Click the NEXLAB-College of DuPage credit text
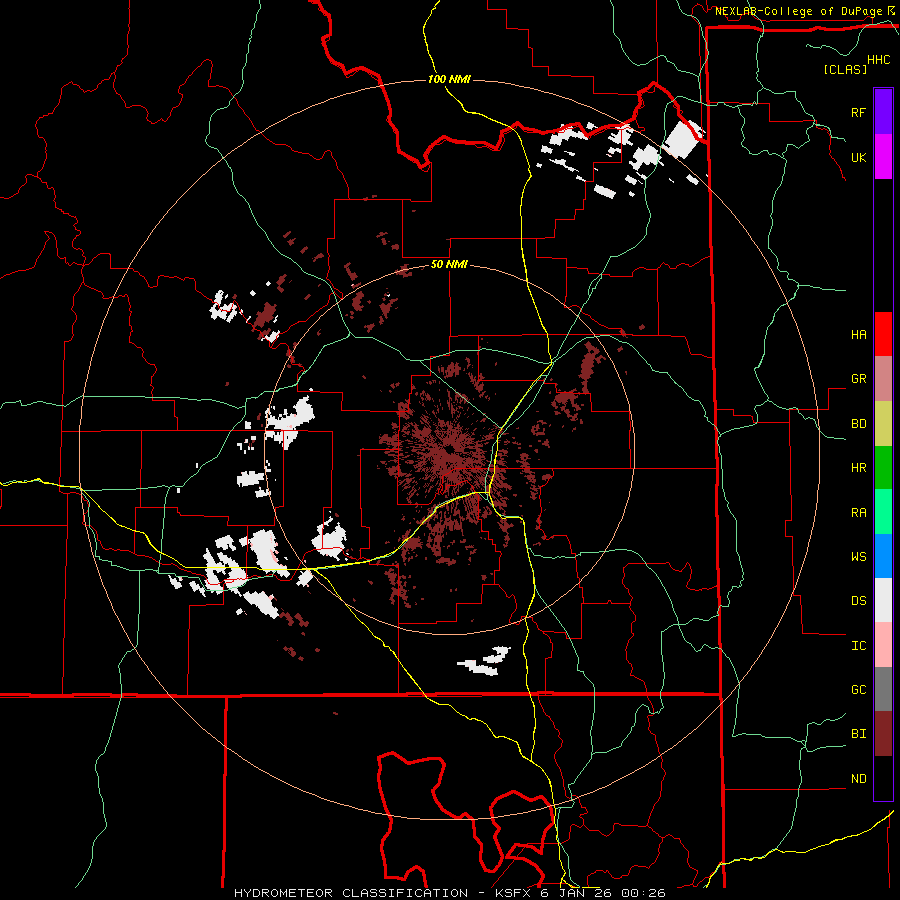This screenshot has height=900, width=900. click(799, 11)
